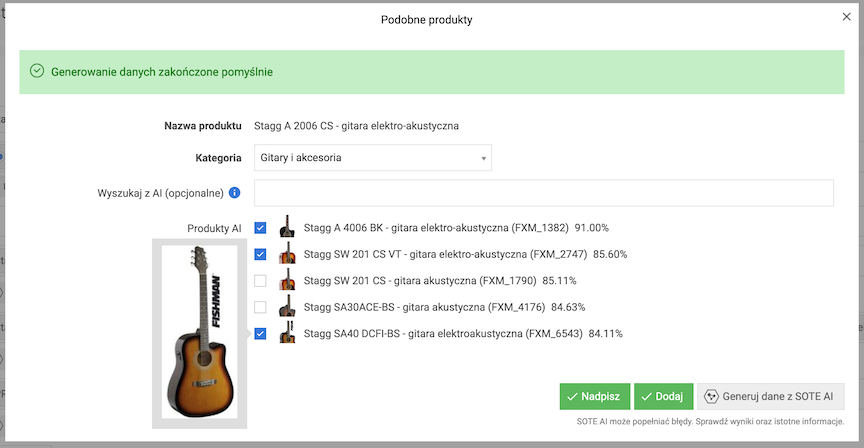Click the 84.11% similarity value
The width and height of the screenshot is (864, 448).
[606, 333]
